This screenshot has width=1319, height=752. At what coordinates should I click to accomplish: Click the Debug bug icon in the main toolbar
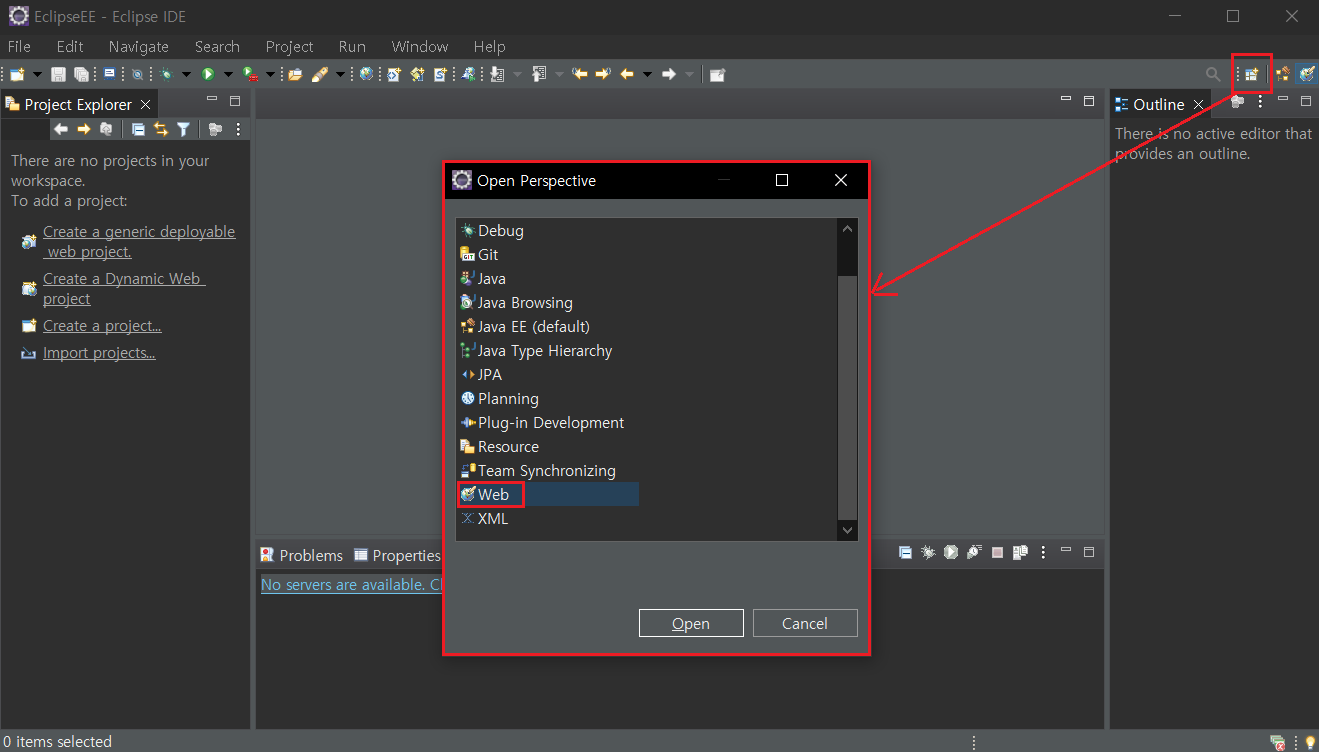(x=166, y=74)
